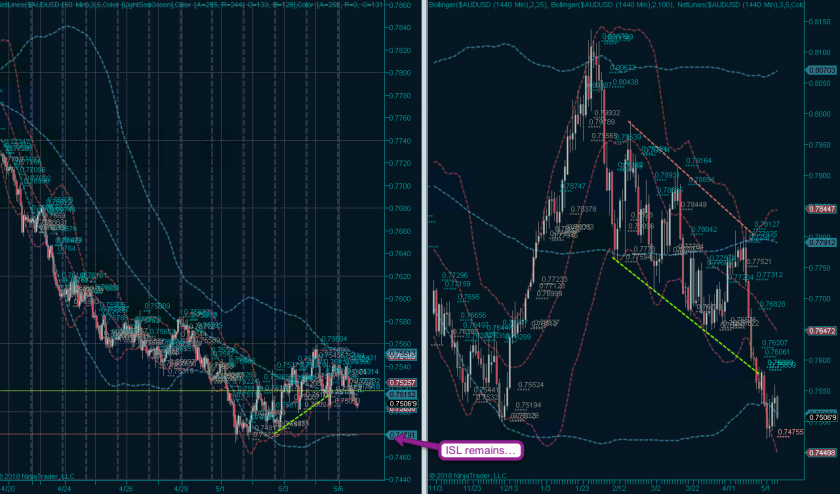The width and height of the screenshot is (840, 494).
Task: Select the green dashed trendline on daily chart
Action: pyautogui.click(x=685, y=315)
